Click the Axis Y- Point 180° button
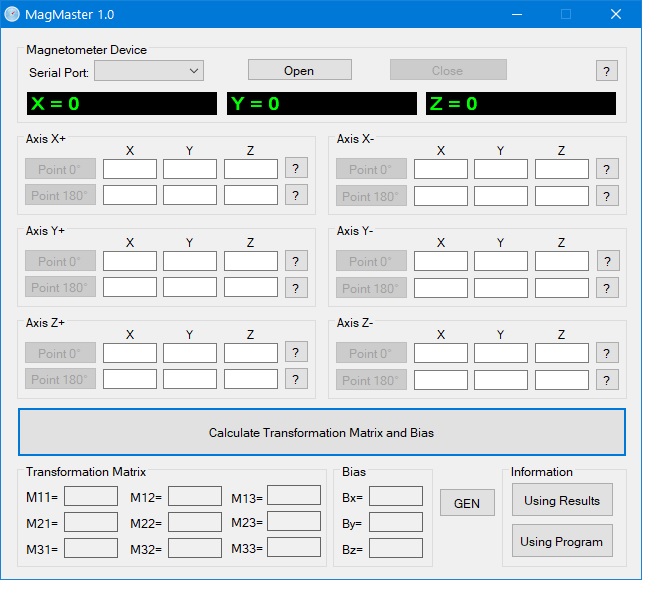Screen dimensions: 657x596 371,288
